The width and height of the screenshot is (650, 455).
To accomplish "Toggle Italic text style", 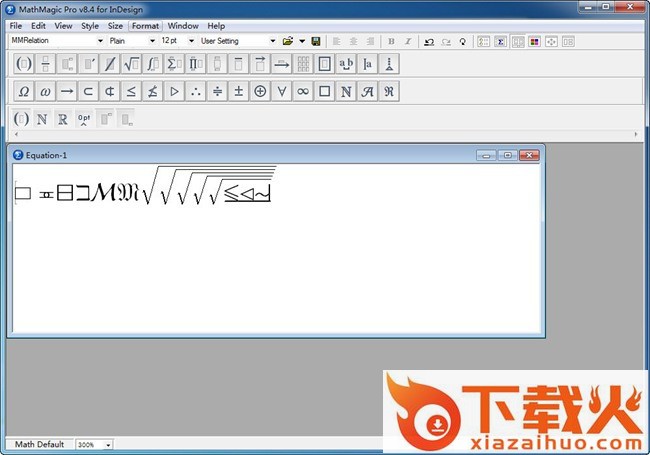I will [408, 41].
